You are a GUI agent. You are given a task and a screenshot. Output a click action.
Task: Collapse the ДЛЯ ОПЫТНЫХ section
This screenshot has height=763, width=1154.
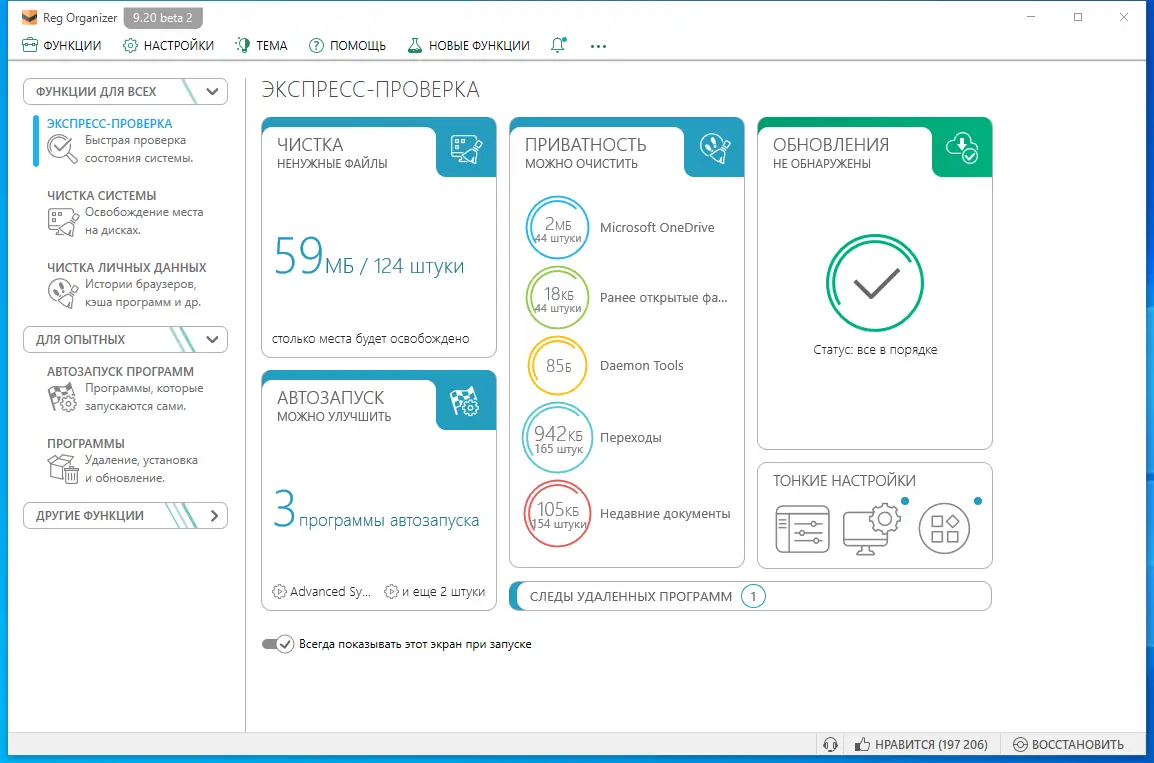point(125,339)
